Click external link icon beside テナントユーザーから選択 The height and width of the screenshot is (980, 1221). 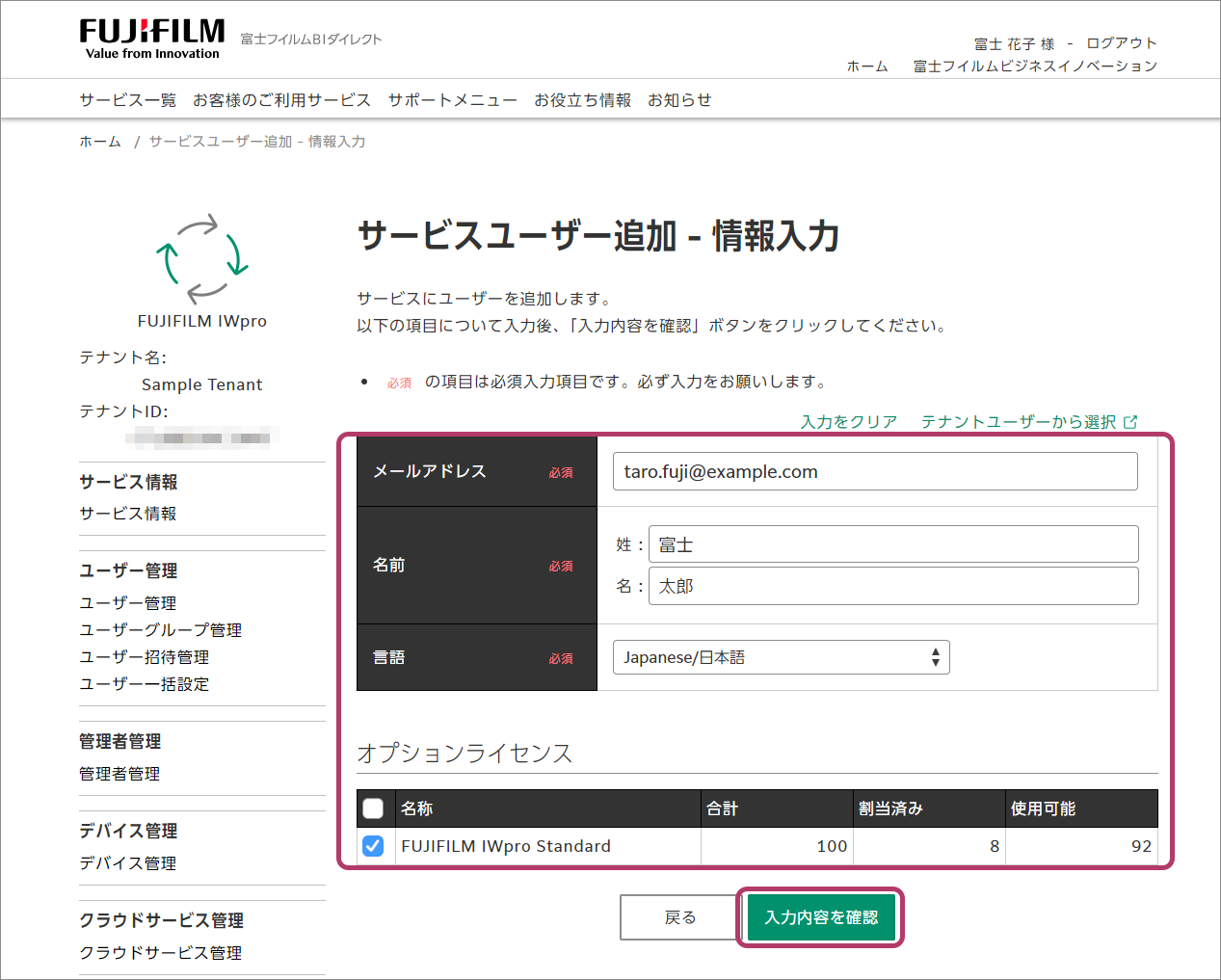point(1130,422)
